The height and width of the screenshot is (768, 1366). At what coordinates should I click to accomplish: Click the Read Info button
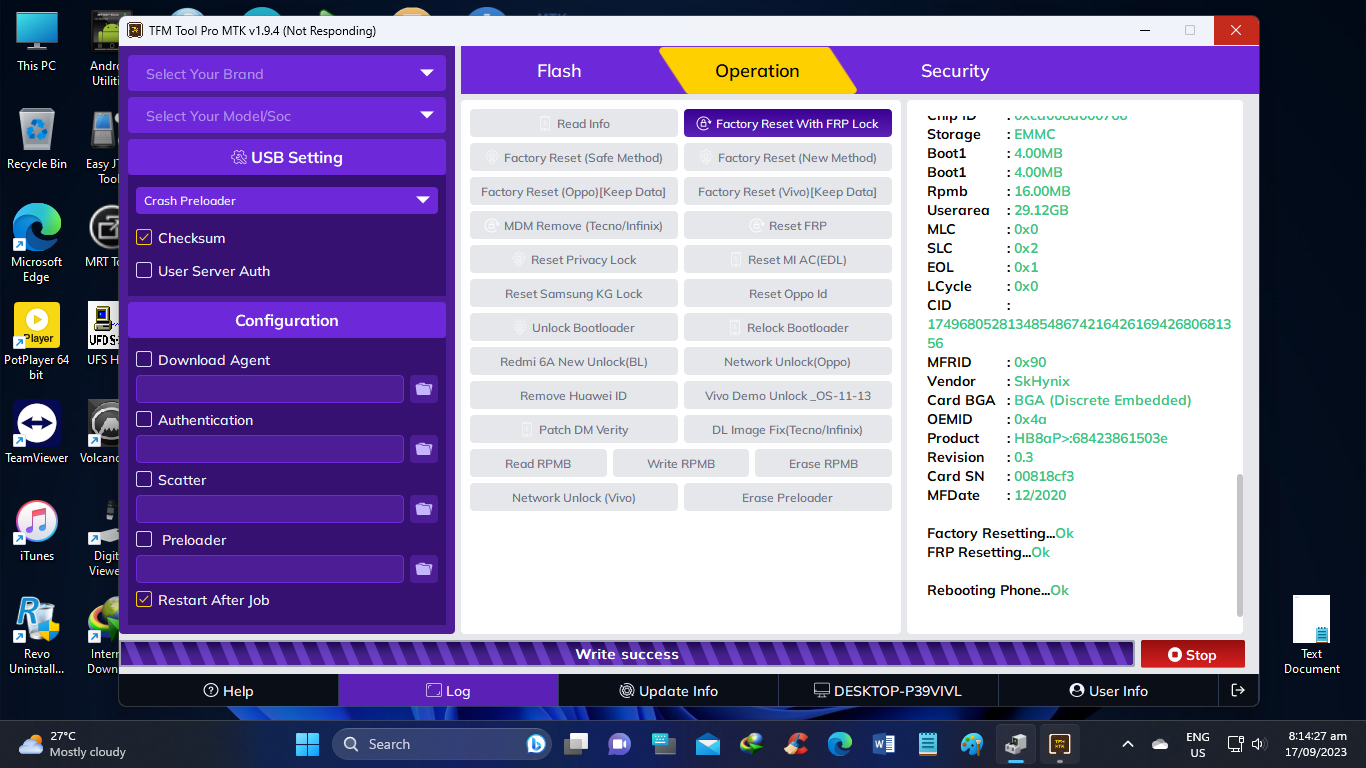click(574, 124)
